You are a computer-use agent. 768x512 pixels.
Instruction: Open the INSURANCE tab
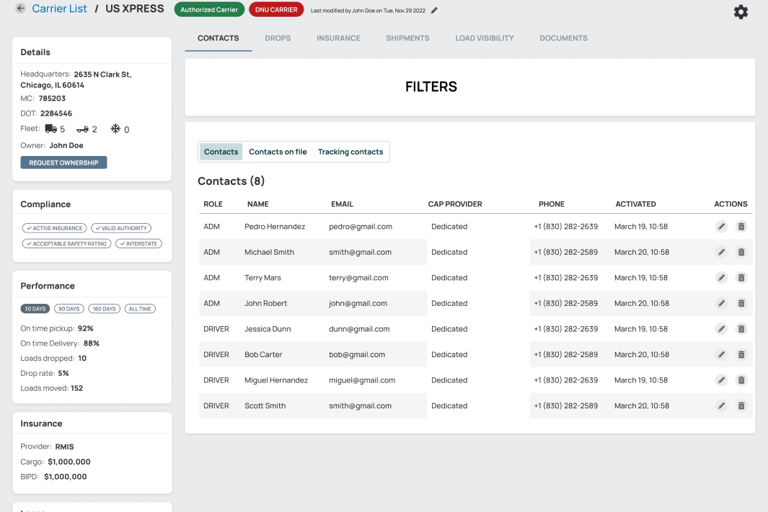click(338, 38)
